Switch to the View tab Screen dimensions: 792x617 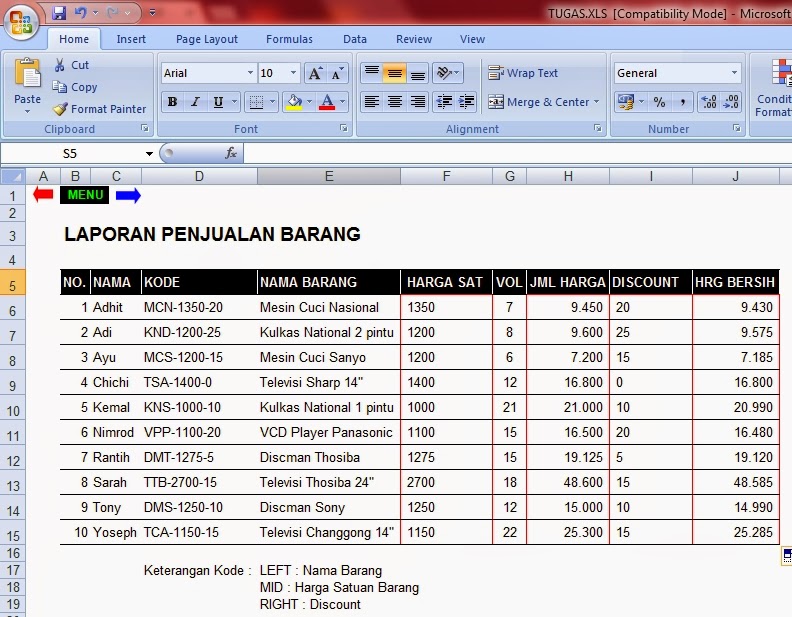(472, 39)
